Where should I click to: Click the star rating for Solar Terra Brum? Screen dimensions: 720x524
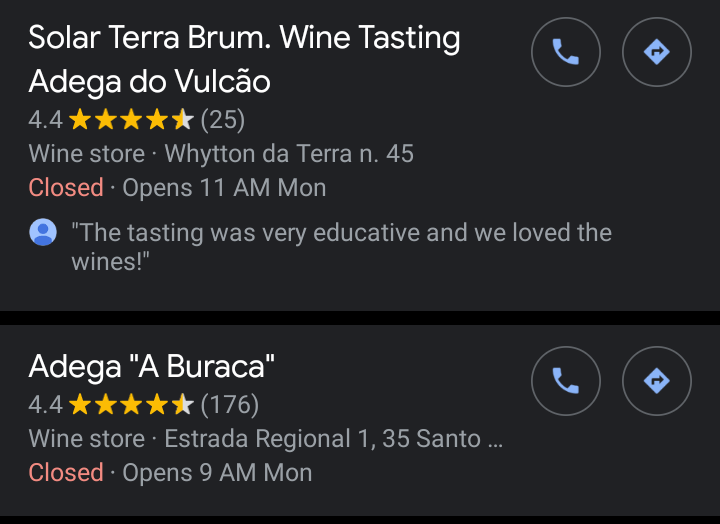[131, 121]
